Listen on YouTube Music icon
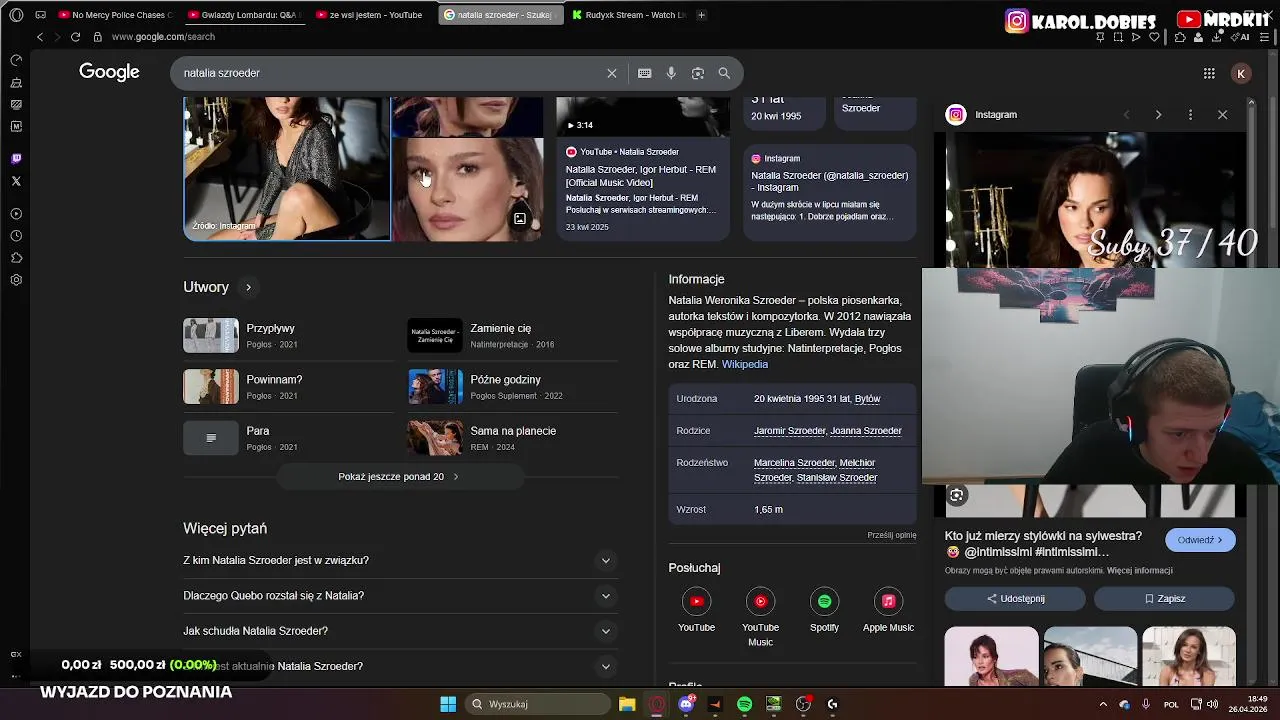The image size is (1280, 720). (760, 601)
